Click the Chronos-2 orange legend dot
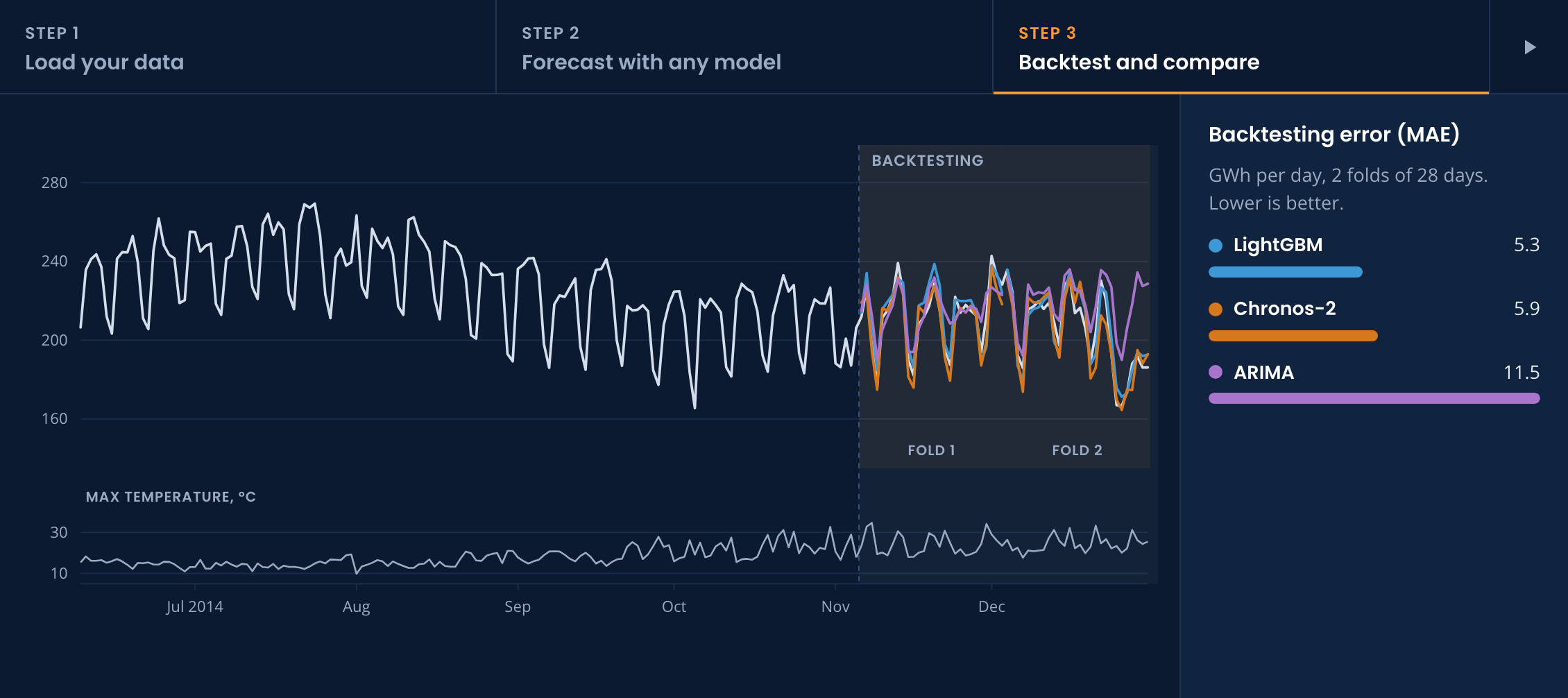Screen dimensions: 1568x698 1216,309
